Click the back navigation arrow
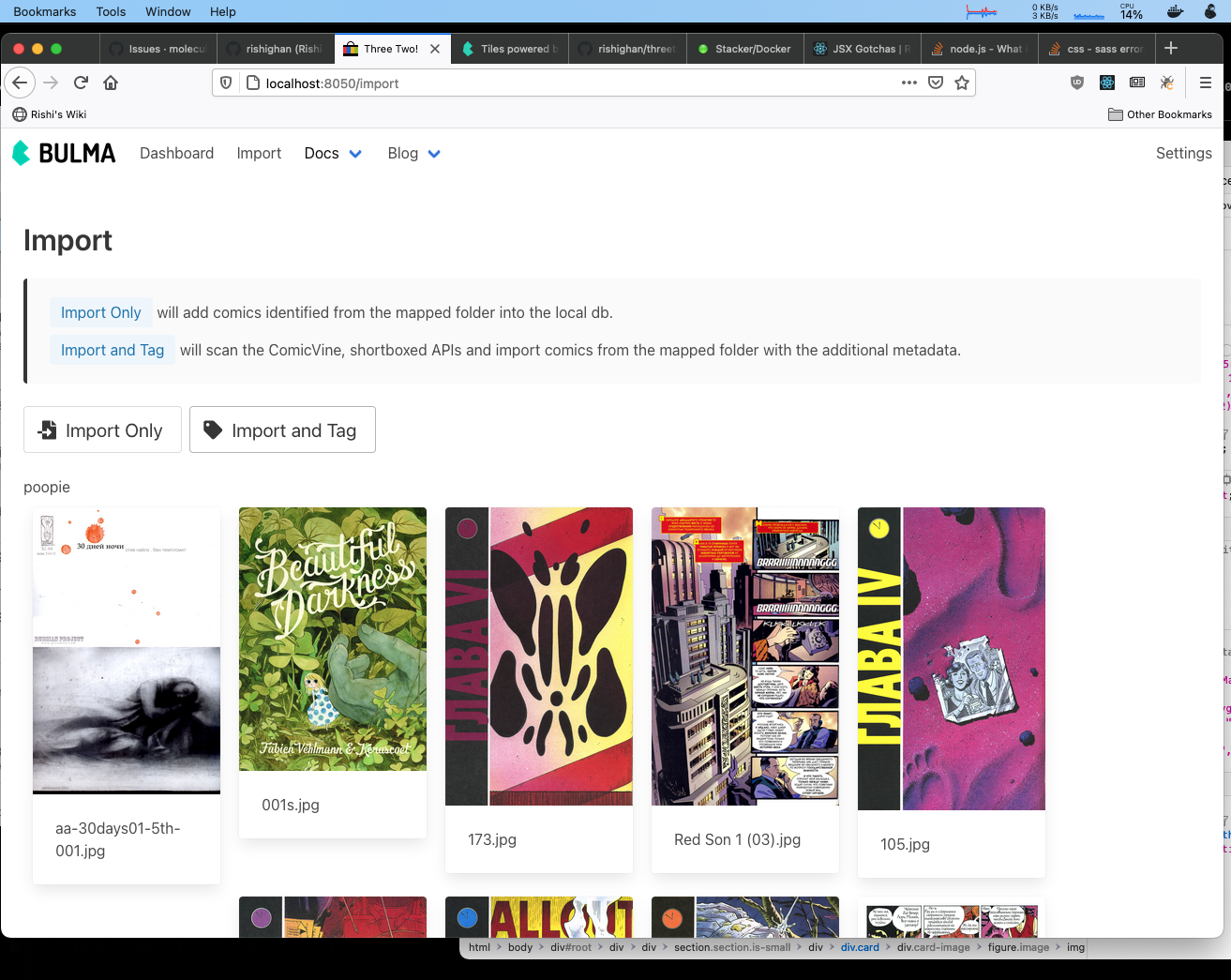Screen dimensions: 1231x980 tap(21, 83)
